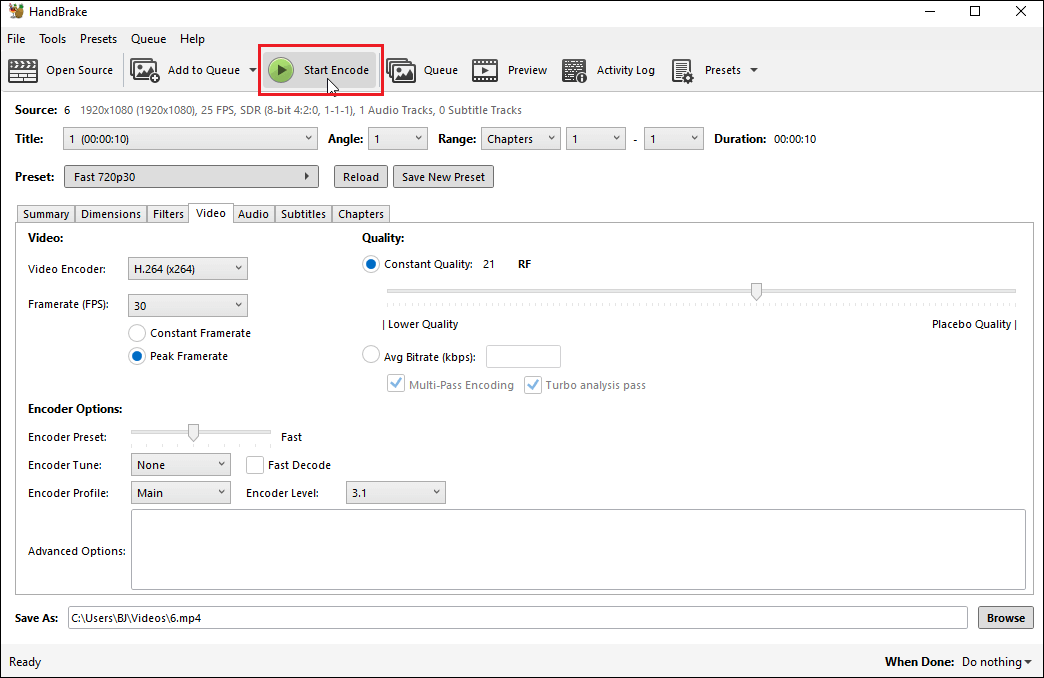Click the quality value '21'

(489, 264)
